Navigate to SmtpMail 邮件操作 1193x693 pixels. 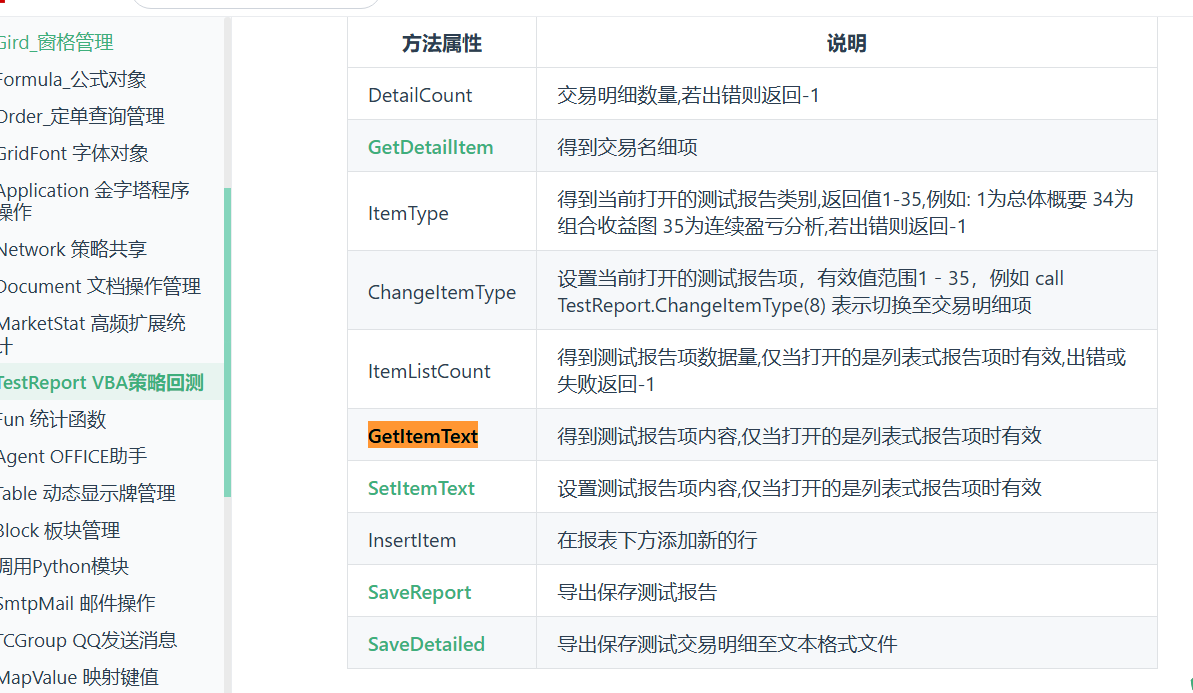pos(77,604)
